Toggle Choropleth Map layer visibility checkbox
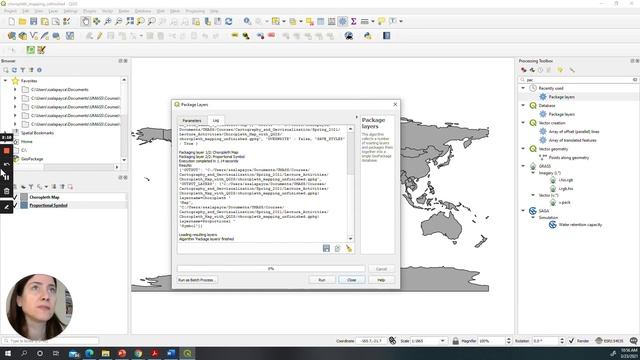Image resolution: width=640 pixels, height=360 pixels. (16, 197)
